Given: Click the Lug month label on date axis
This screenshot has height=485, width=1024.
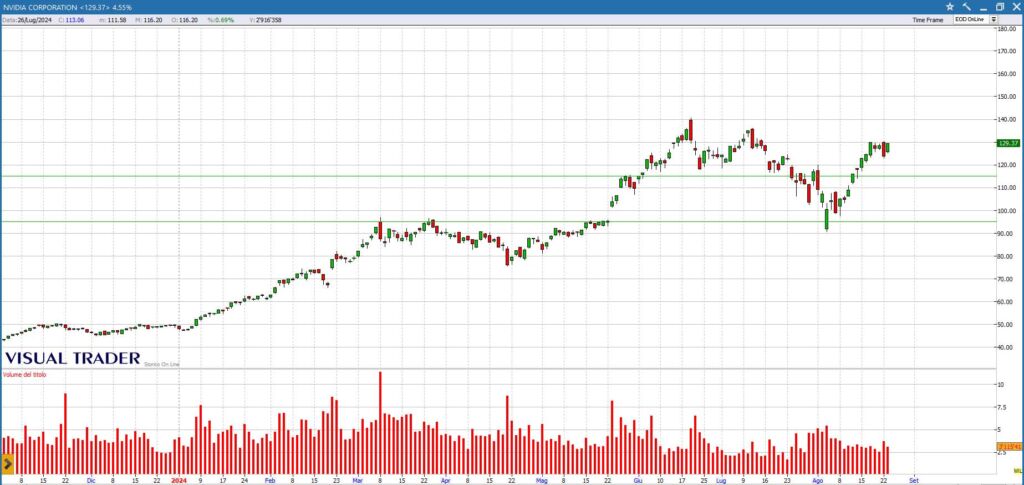Looking at the screenshot, I should pyautogui.click(x=720, y=480).
